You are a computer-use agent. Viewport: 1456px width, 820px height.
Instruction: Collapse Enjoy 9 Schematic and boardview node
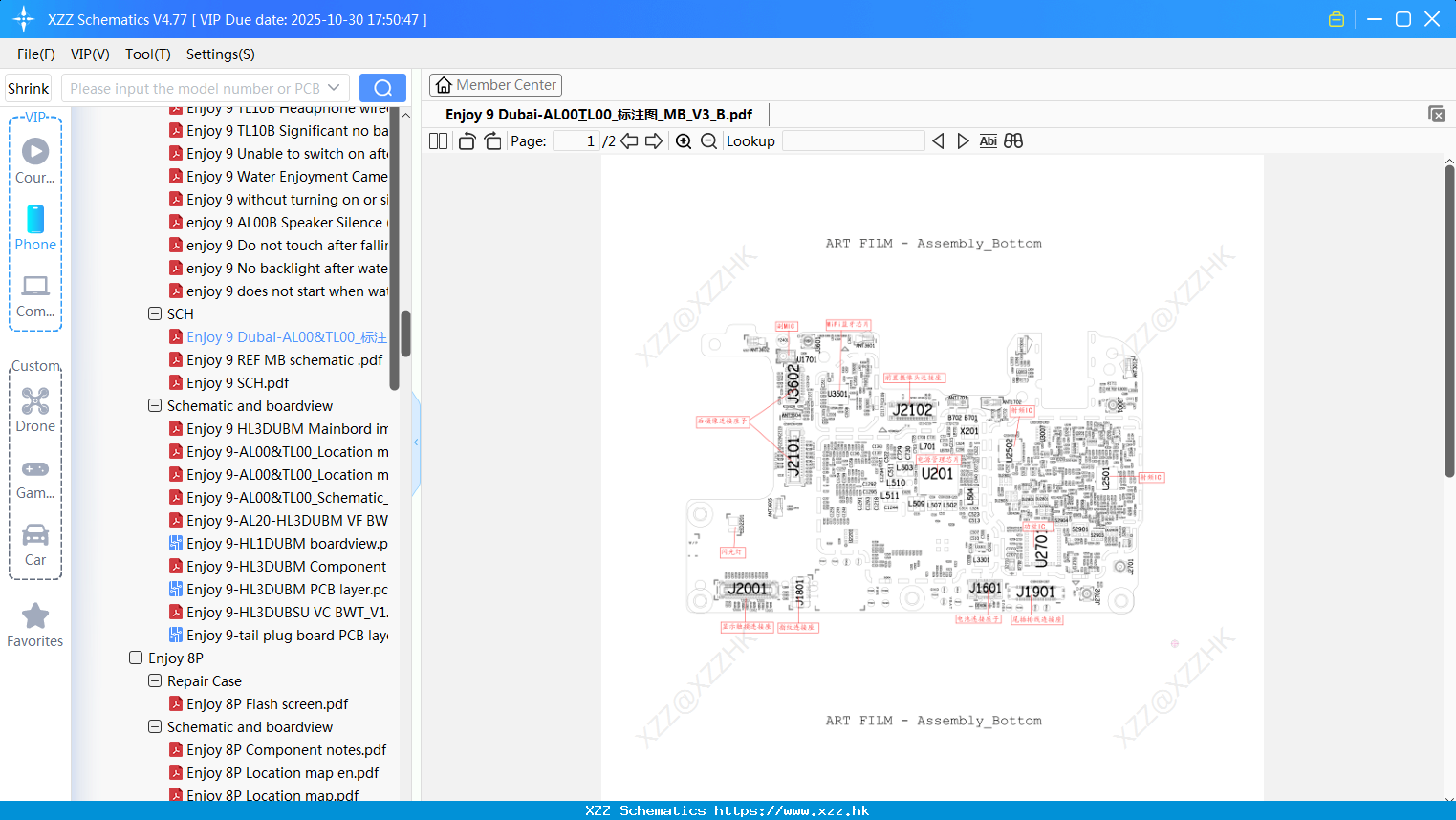point(155,405)
